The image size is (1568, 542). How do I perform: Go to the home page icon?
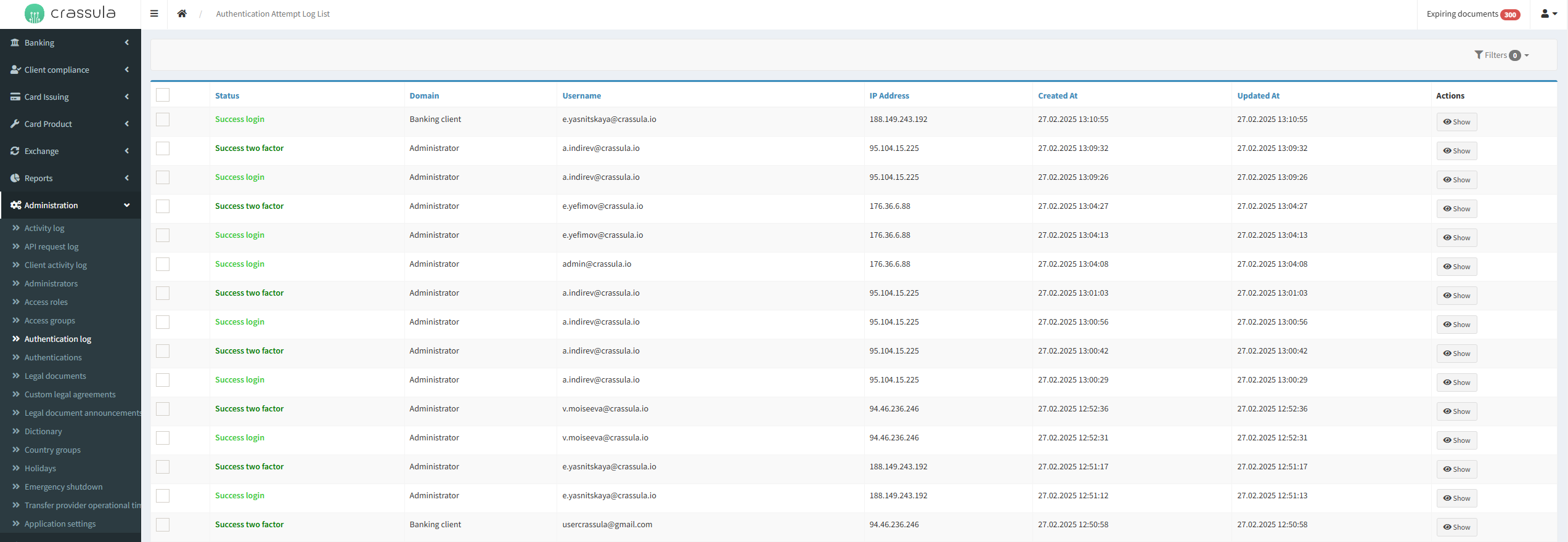(182, 14)
